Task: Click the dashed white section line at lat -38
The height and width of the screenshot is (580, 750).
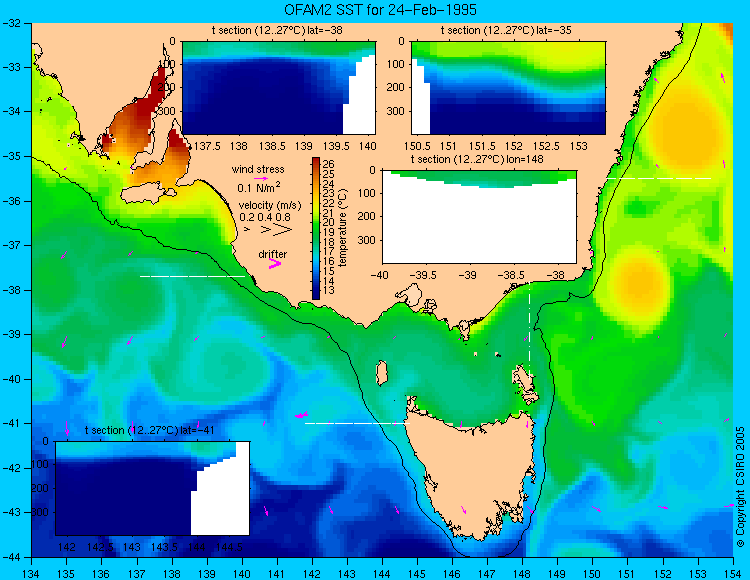Action: (192, 276)
